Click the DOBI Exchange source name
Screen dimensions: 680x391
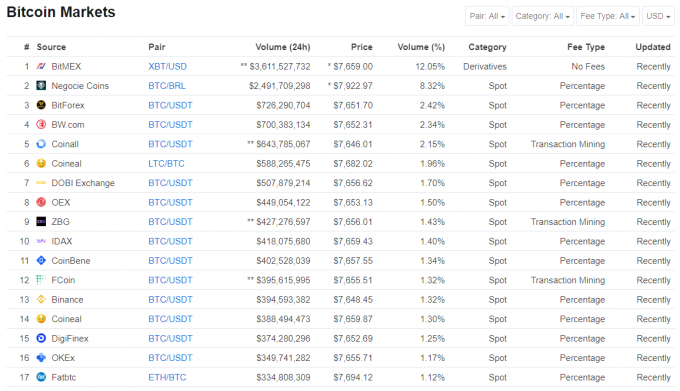[83, 183]
